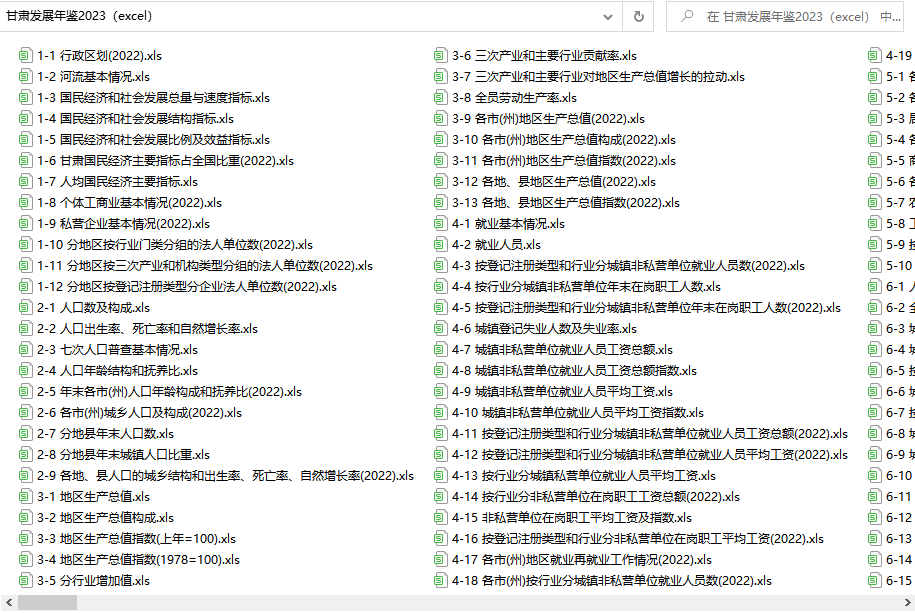Click the refresh button beside address bar

(x=638, y=16)
